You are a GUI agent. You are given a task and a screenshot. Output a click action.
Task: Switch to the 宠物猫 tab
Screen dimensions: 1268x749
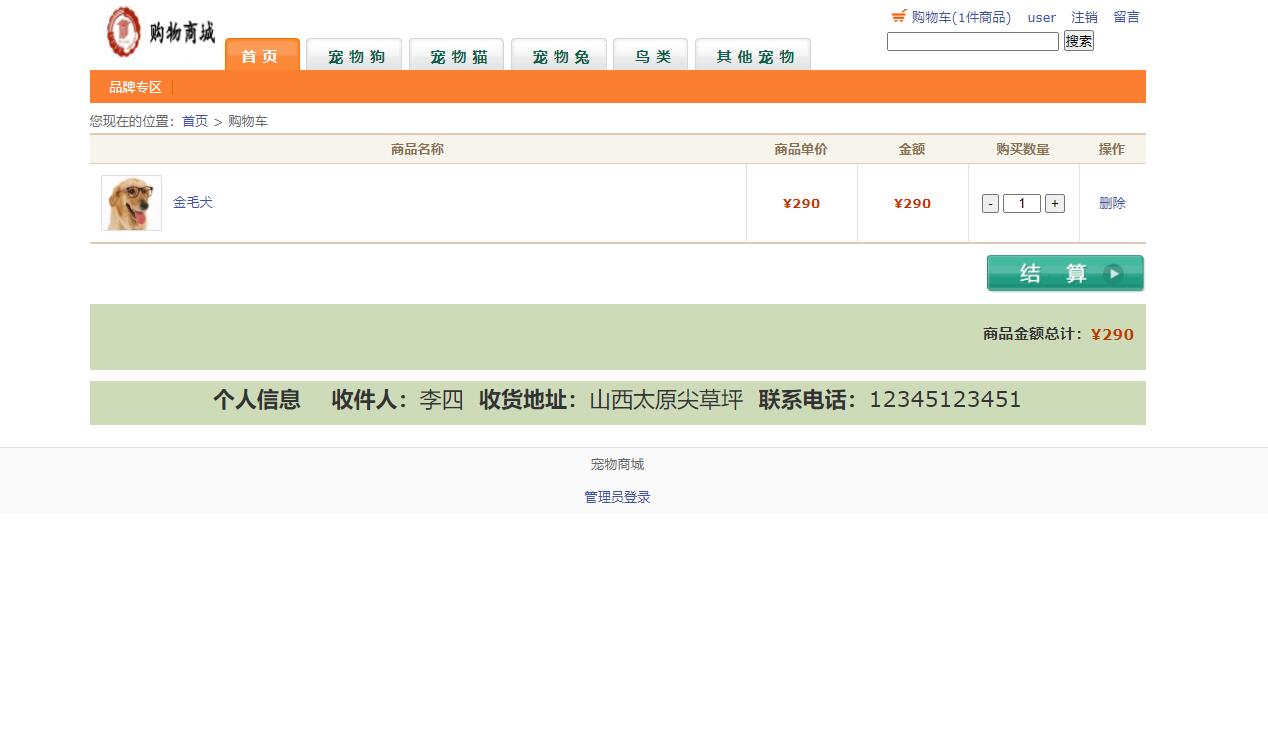pyautogui.click(x=456, y=56)
